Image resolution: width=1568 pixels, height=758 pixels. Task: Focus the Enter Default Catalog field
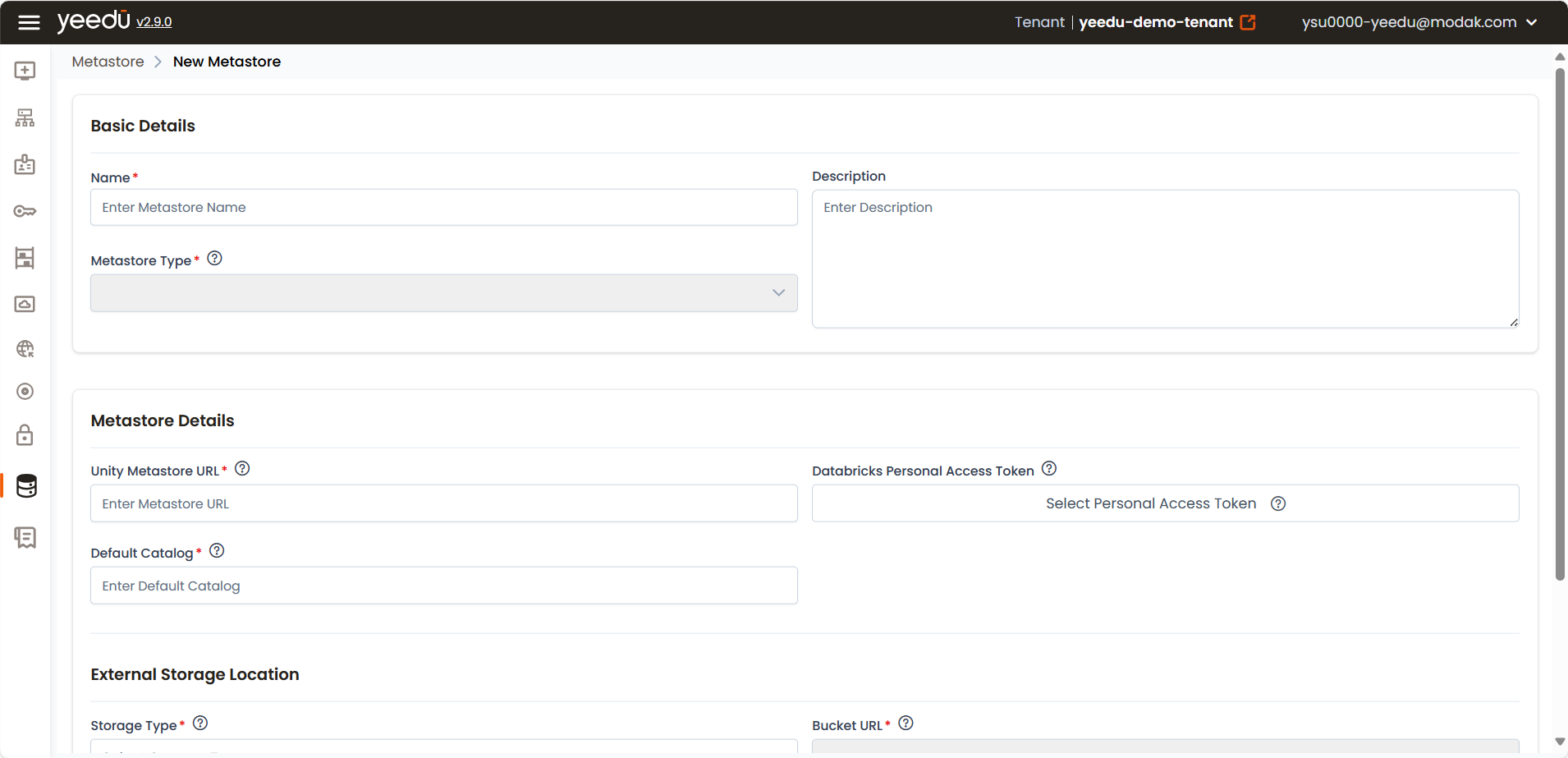[444, 586]
